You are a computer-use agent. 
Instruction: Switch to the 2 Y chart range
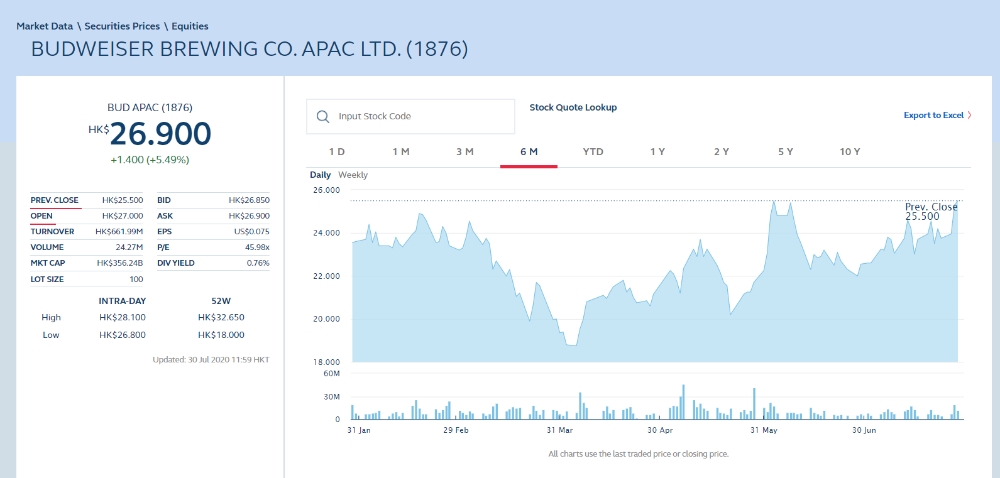(721, 152)
